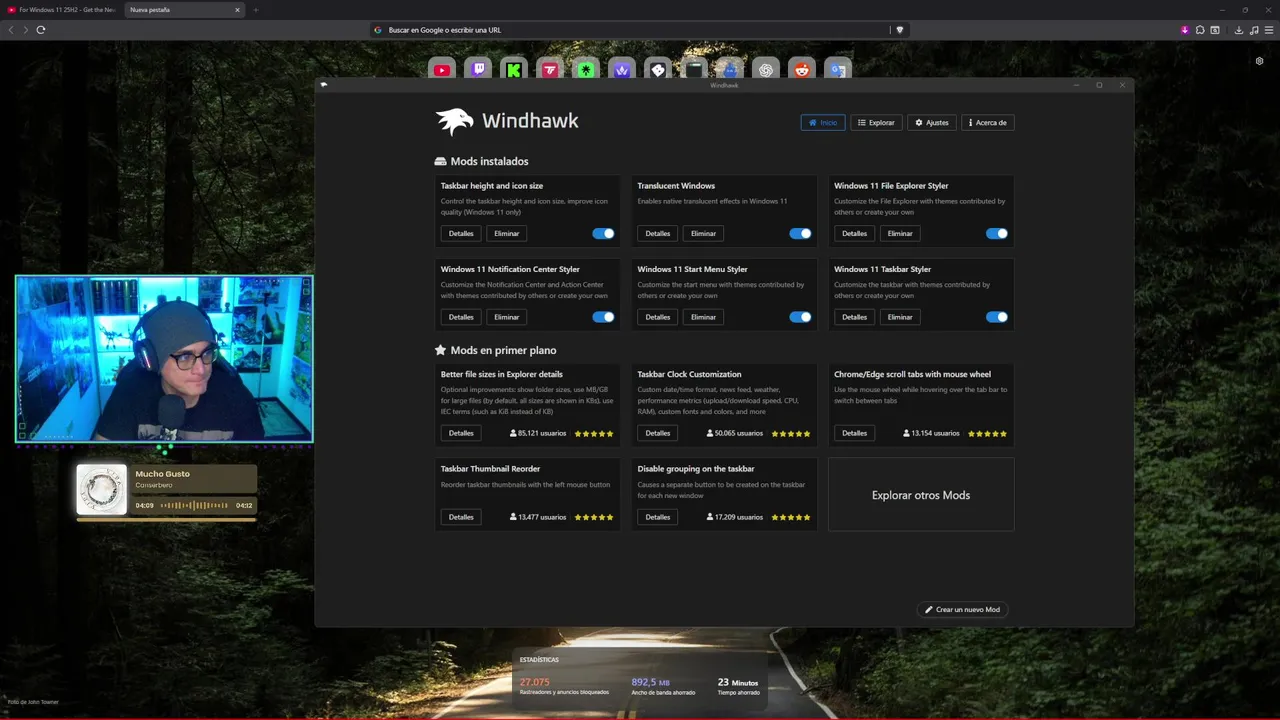Click Eliminar for Taskbar height and icon size

(x=507, y=233)
